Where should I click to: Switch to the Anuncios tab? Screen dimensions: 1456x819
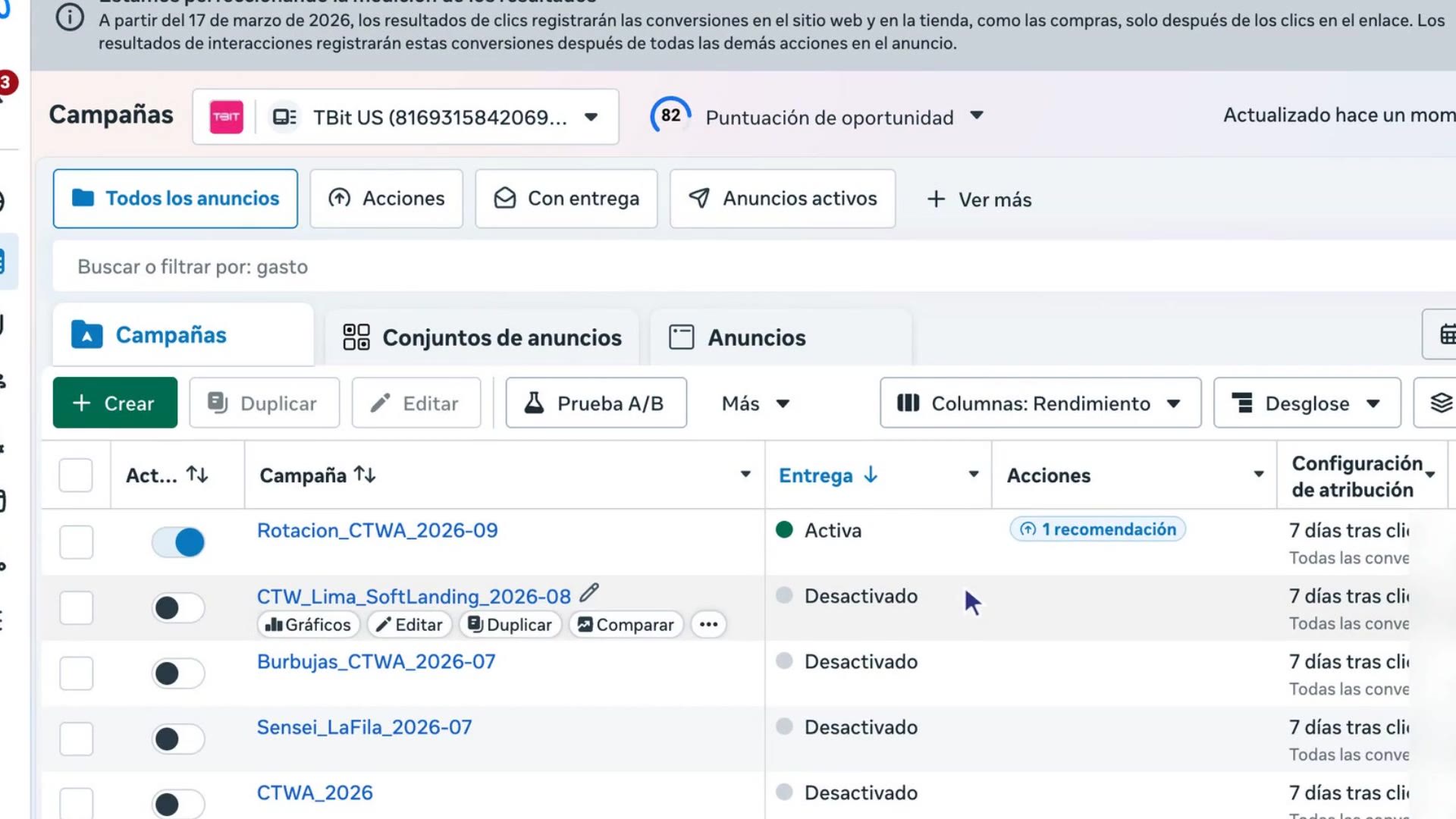click(781, 337)
